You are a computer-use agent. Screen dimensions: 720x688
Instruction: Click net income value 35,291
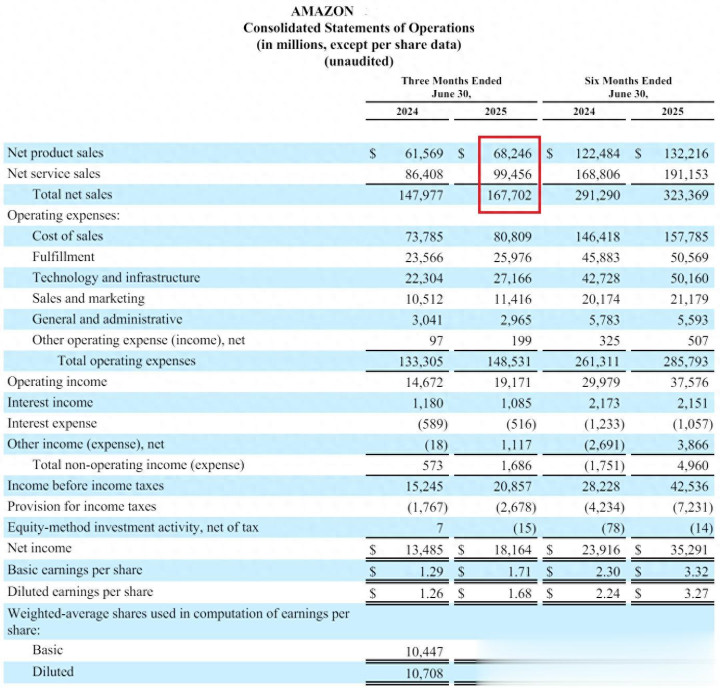689,550
